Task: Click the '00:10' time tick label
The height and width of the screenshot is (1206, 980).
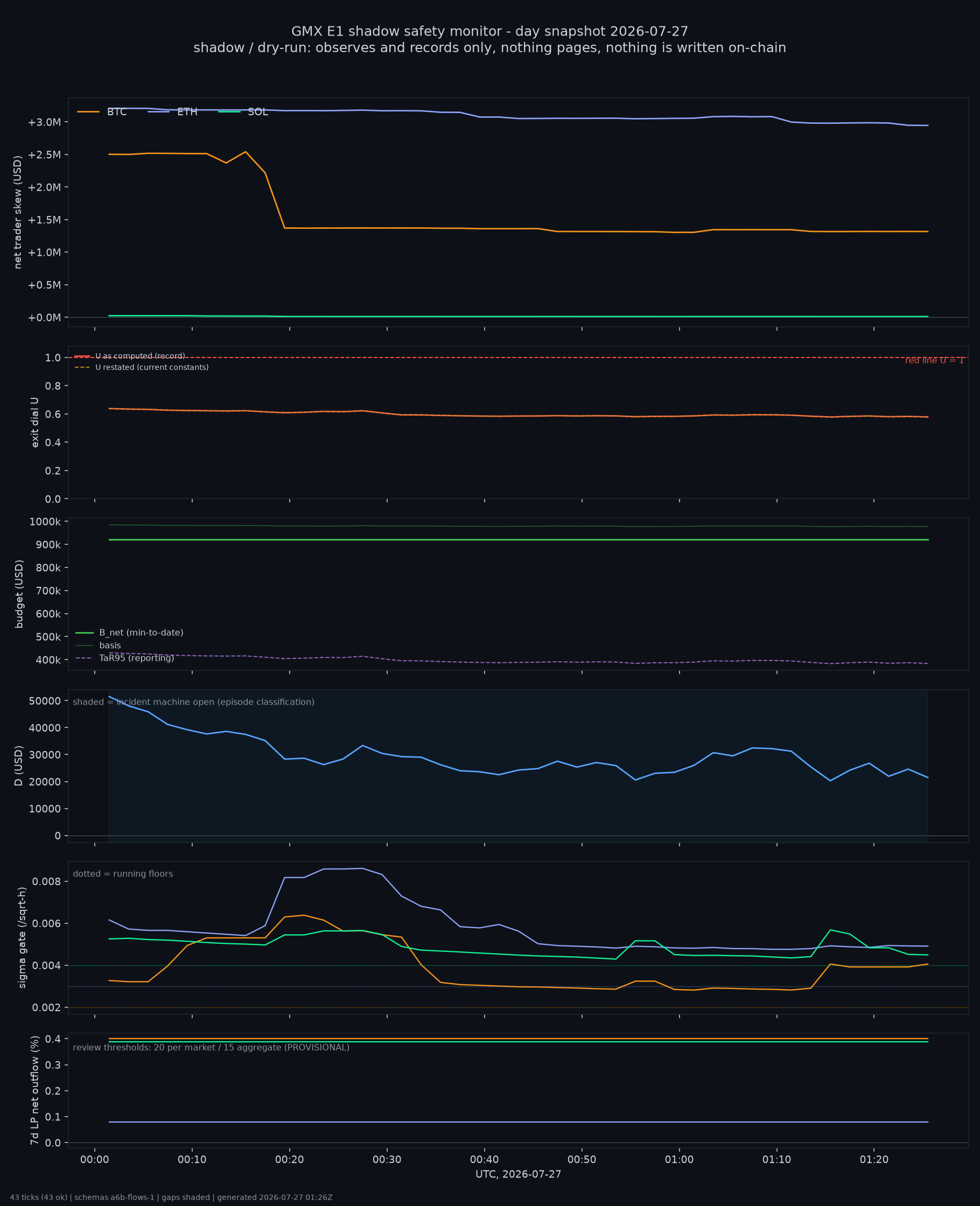Action: point(192,1160)
